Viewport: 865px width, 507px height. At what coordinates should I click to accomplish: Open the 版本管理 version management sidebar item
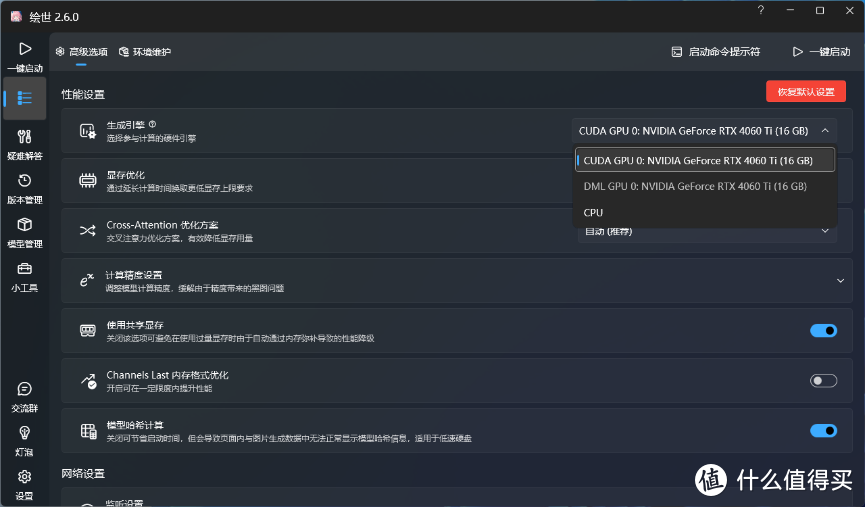click(x=24, y=189)
